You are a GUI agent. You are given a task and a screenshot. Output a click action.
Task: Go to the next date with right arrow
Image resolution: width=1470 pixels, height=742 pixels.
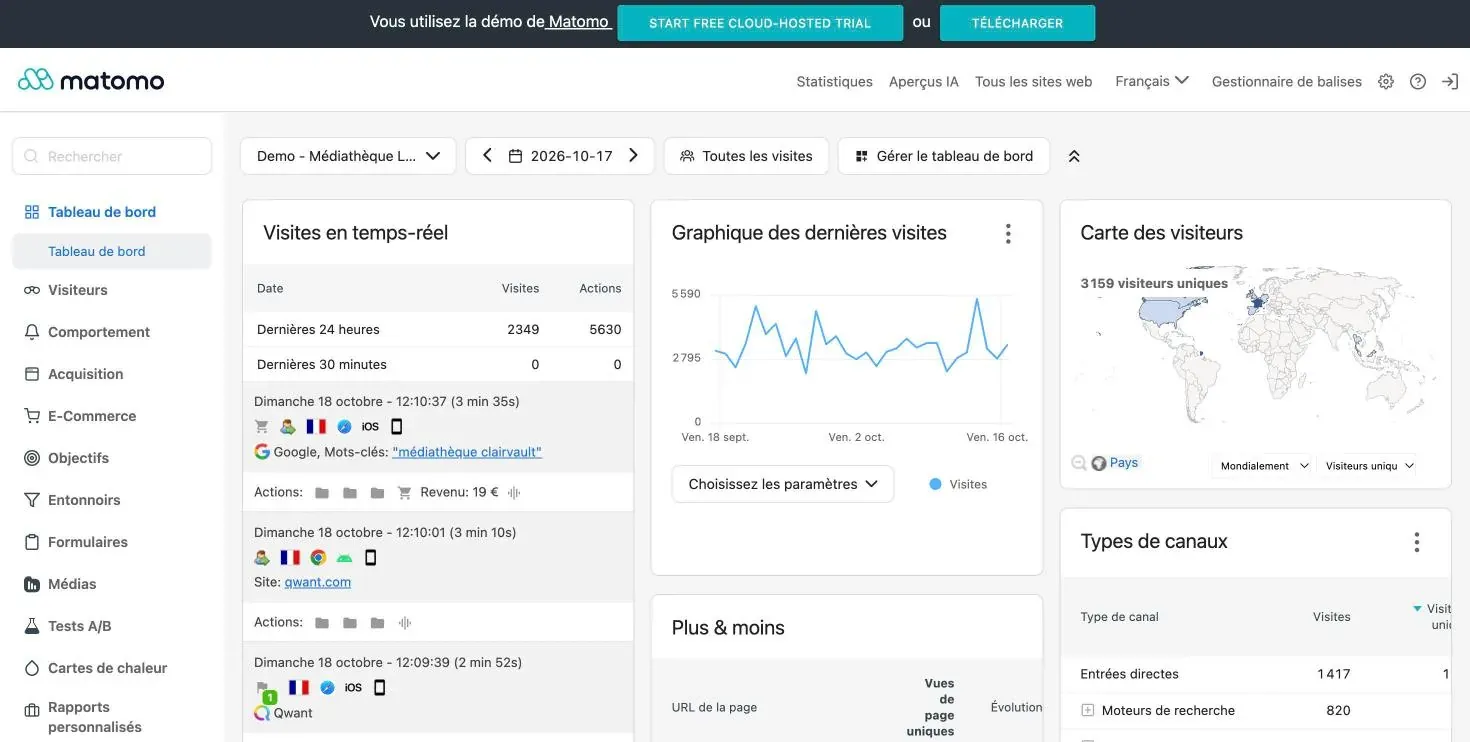tap(633, 156)
